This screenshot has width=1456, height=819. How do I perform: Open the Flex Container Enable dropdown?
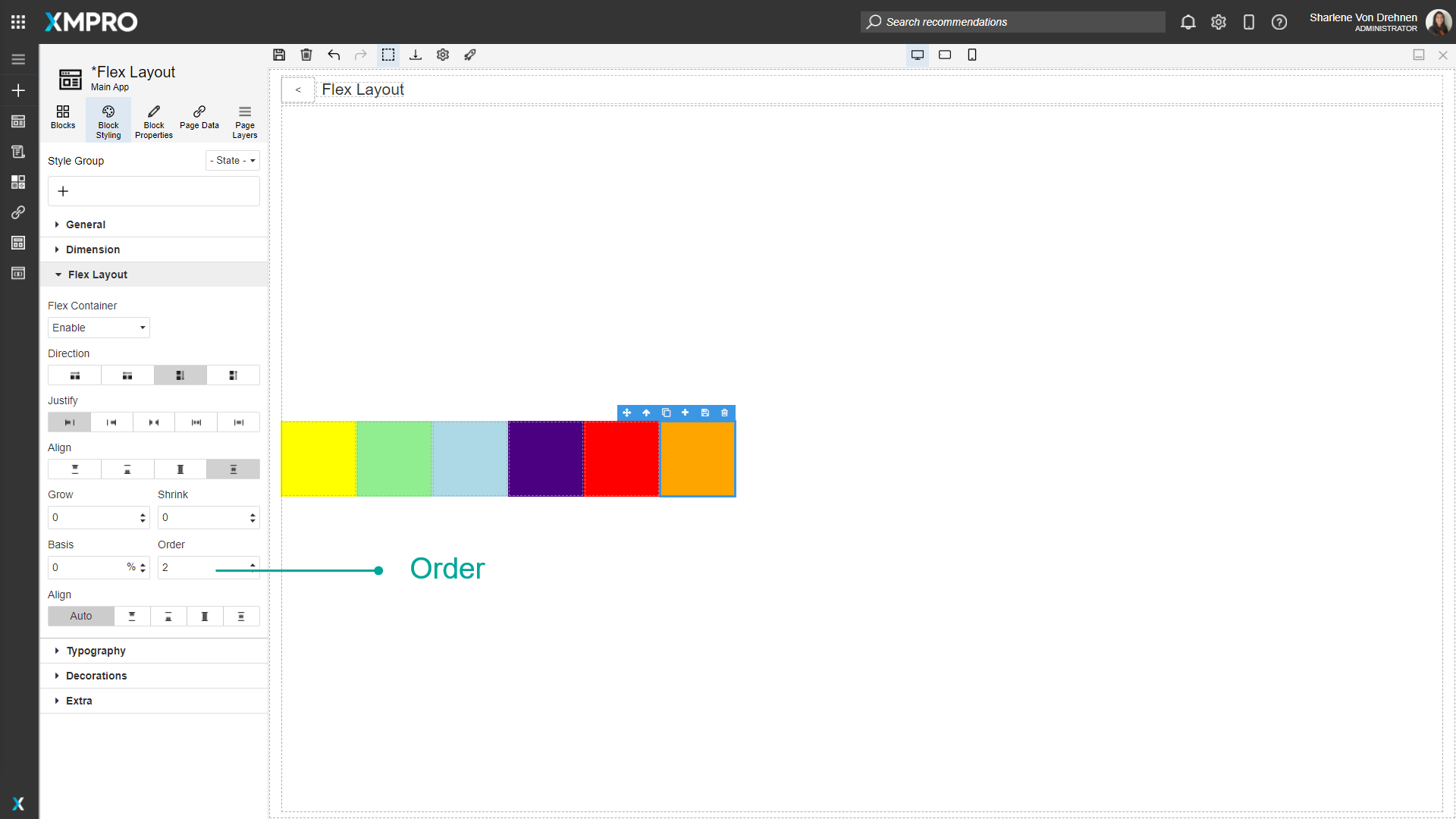(x=99, y=328)
